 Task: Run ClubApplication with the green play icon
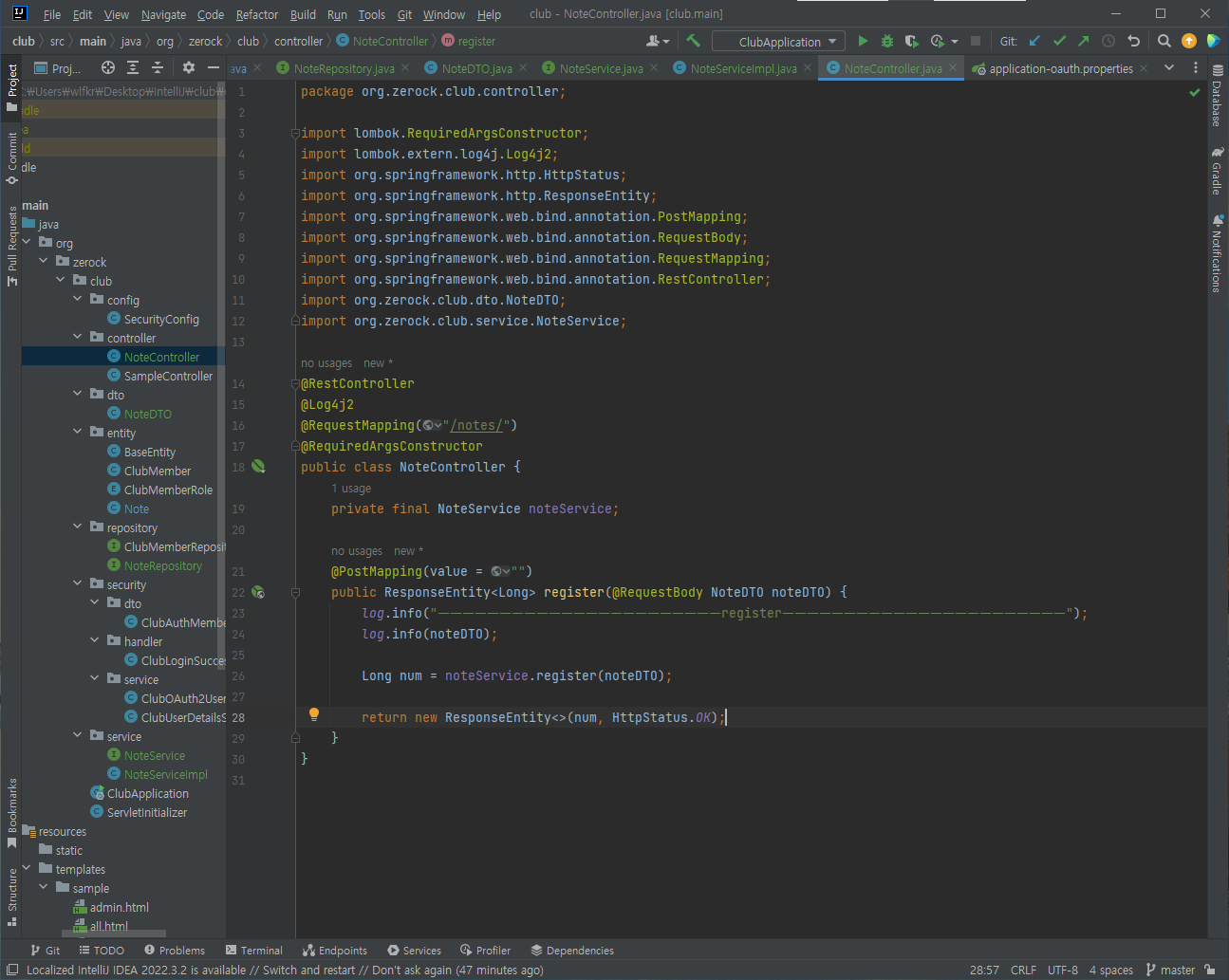pos(863,41)
